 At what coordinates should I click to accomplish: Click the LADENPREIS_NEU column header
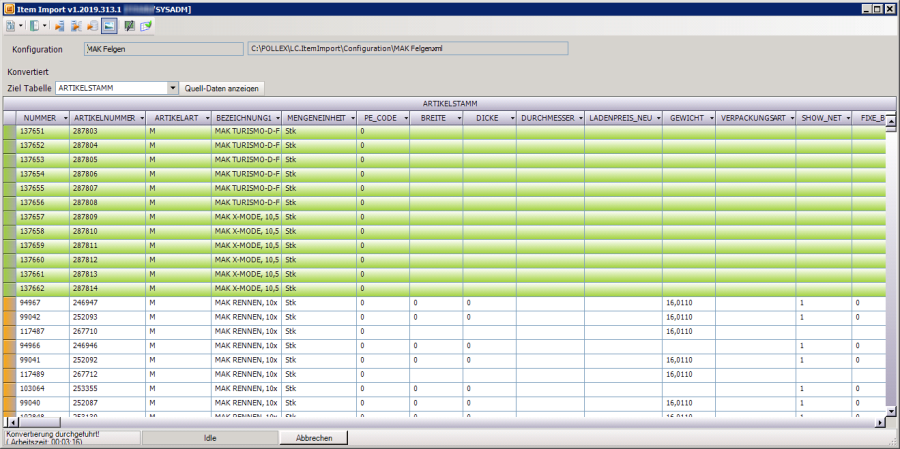point(620,118)
